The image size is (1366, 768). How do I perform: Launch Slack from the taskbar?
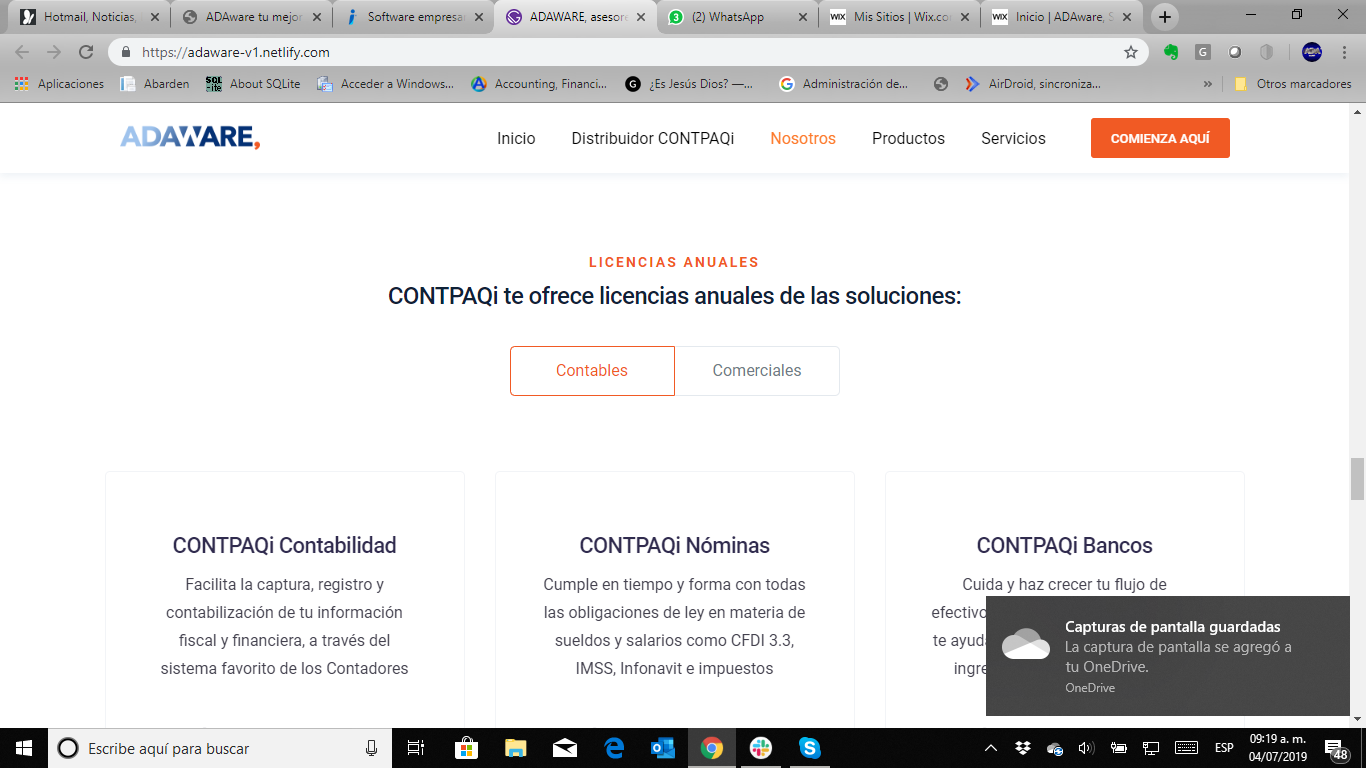[x=761, y=748]
